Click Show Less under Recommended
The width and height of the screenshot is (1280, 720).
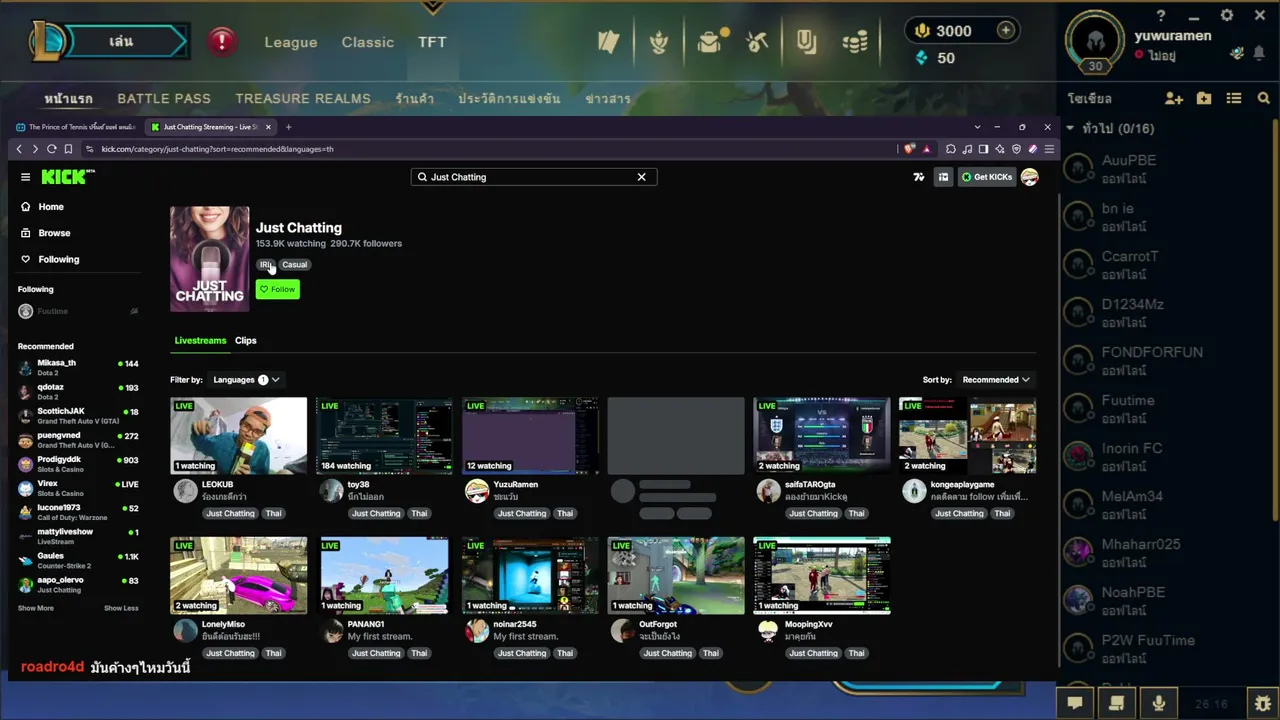pos(121,608)
